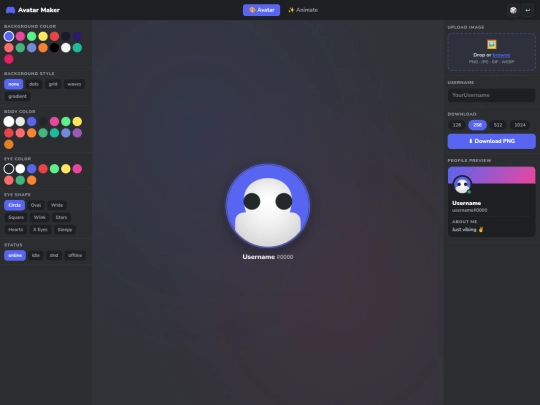Pick the white body color swatch
540x405 pixels.
[x=9, y=122]
